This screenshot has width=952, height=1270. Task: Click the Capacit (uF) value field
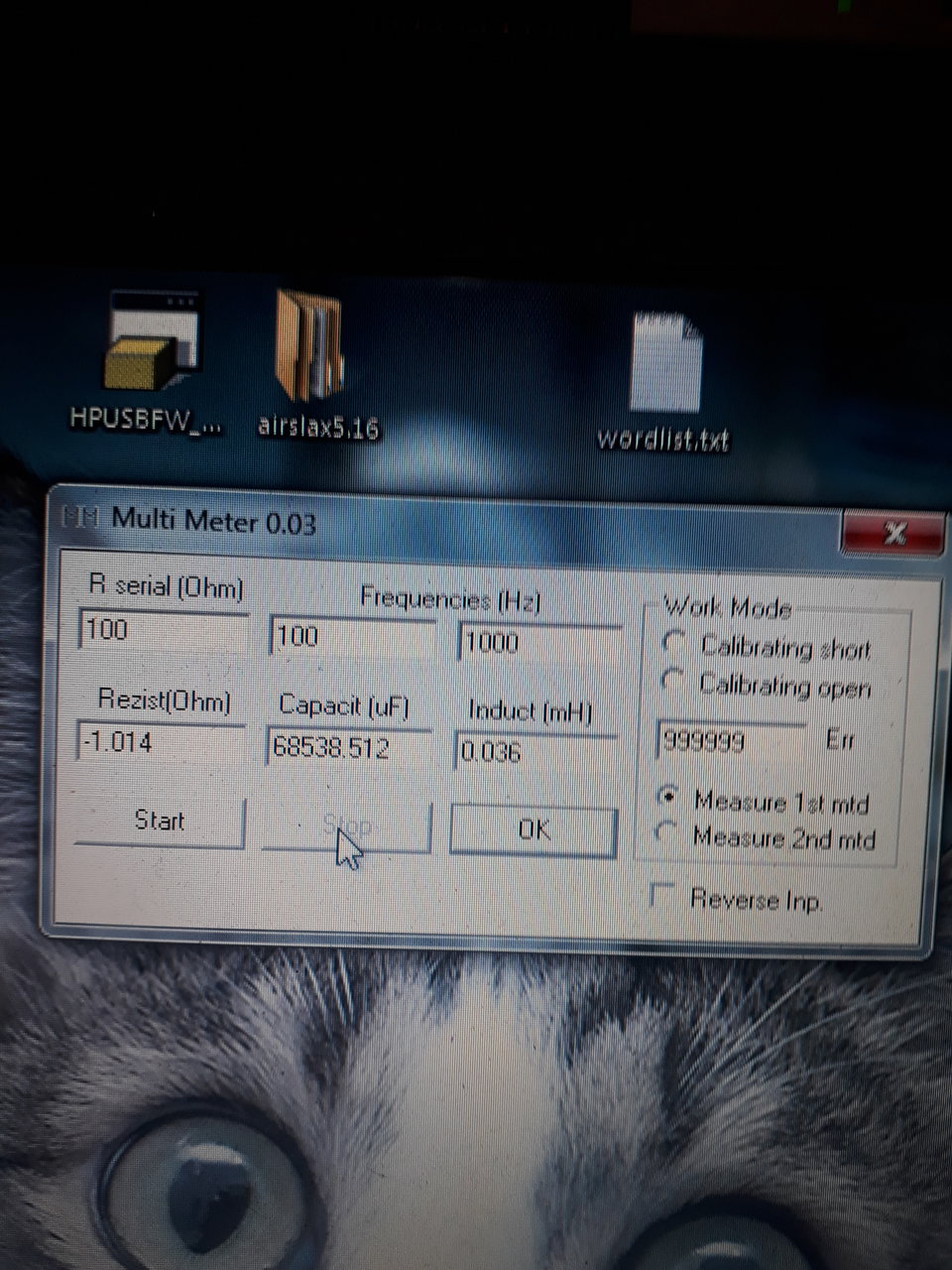point(348,747)
